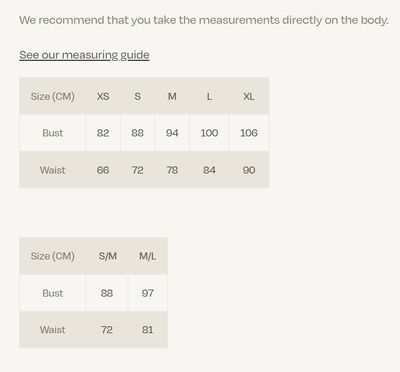The image size is (400, 372).
Task: Click the Bust value 97 for M/L
Action: coord(147,293)
